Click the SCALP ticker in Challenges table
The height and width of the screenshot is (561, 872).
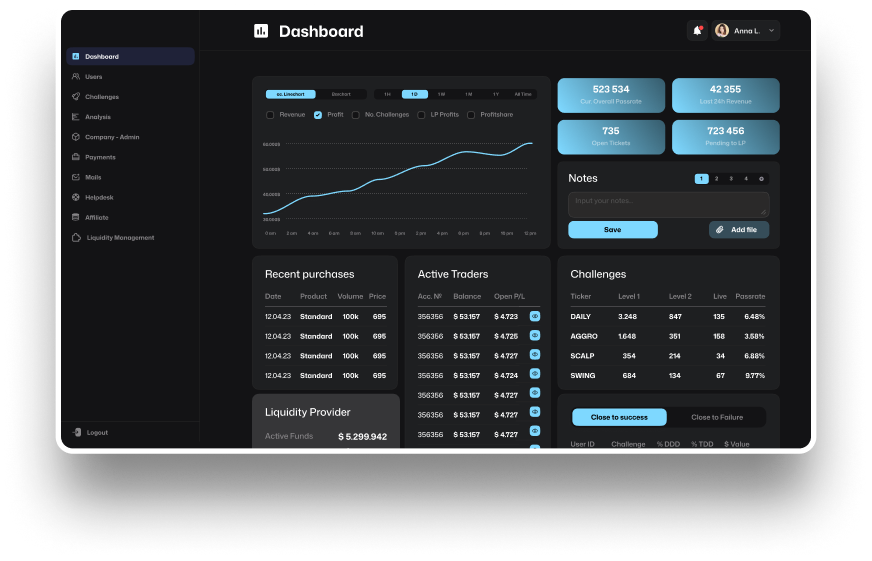click(582, 356)
